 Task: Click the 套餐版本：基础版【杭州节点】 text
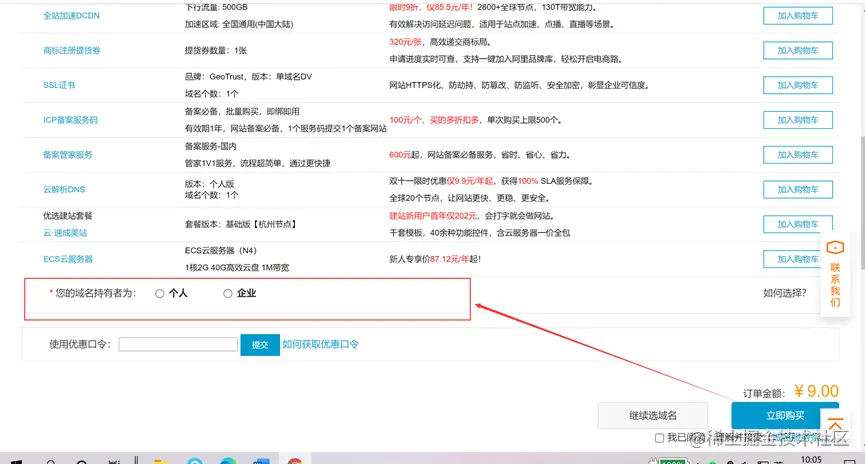[x=242, y=224]
